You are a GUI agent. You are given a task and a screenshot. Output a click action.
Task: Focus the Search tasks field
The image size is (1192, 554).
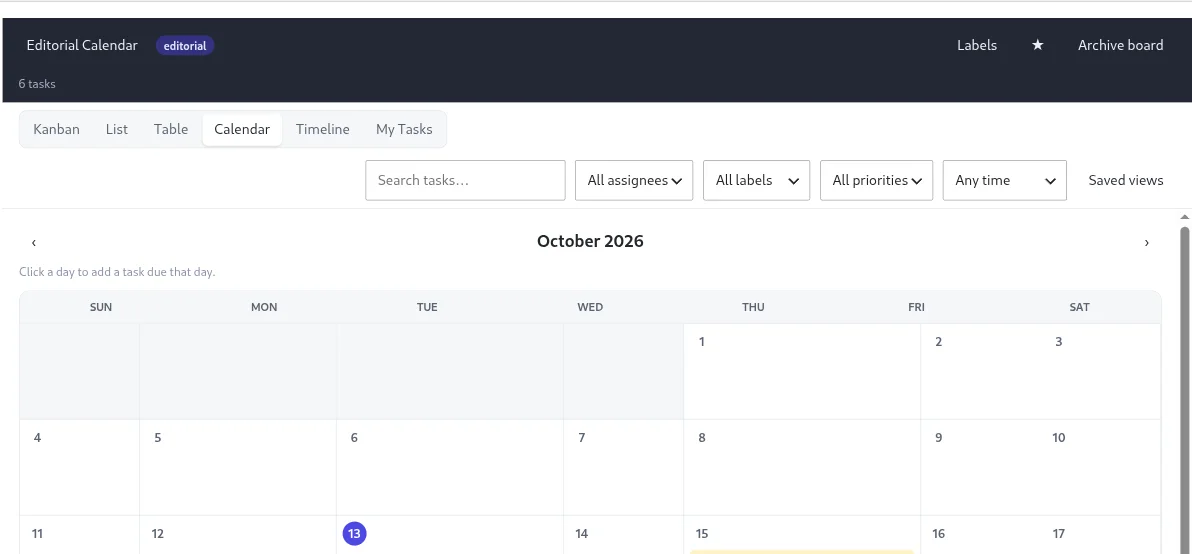click(465, 180)
